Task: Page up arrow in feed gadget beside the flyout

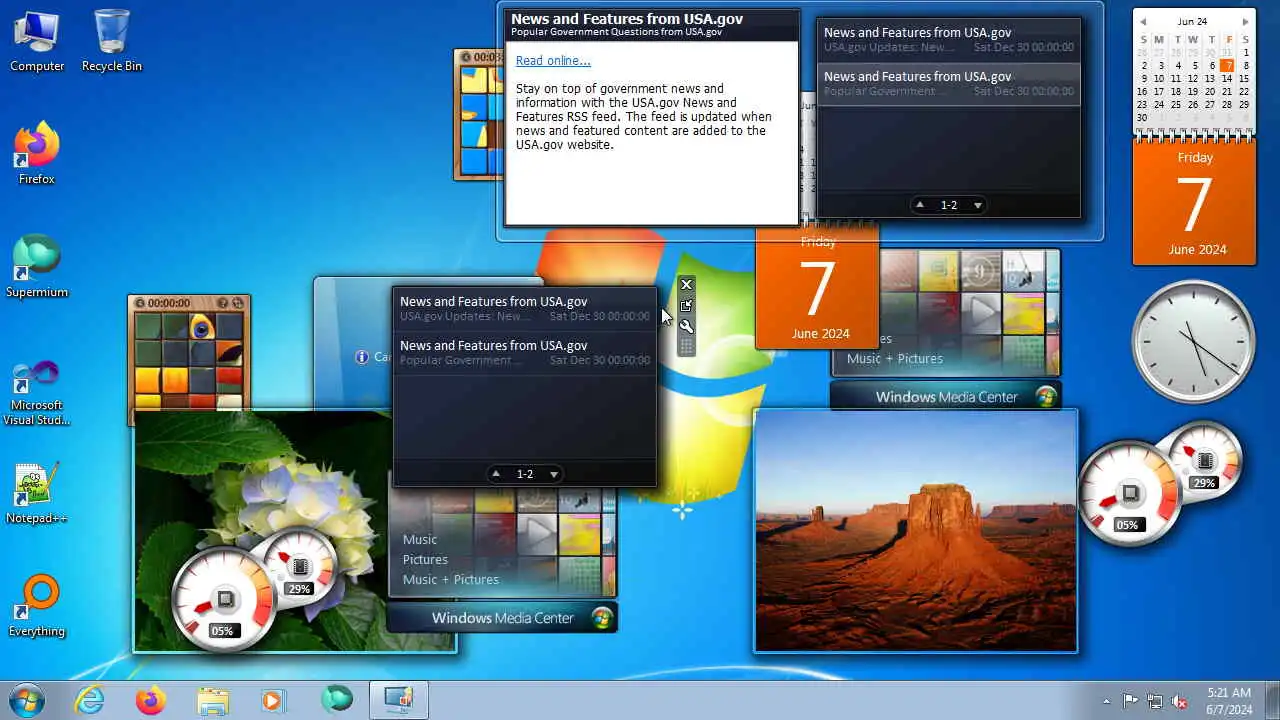Action: (x=920, y=205)
